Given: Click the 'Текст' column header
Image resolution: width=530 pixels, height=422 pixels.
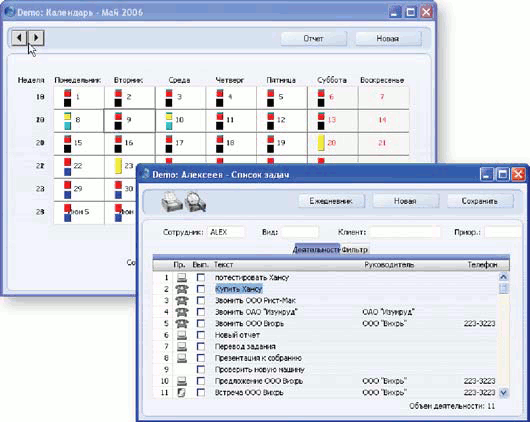Looking at the screenshot, I should pyautogui.click(x=223, y=265).
